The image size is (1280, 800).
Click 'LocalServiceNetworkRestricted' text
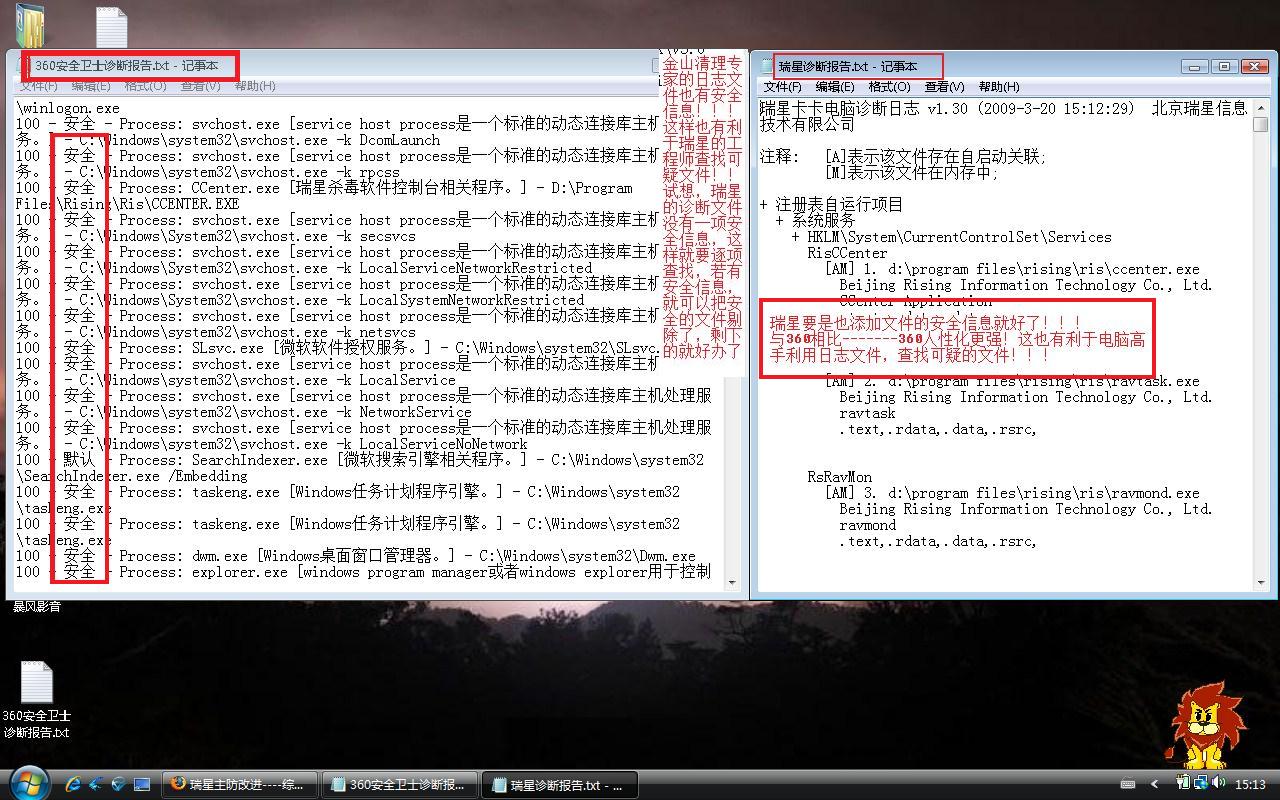(476, 268)
